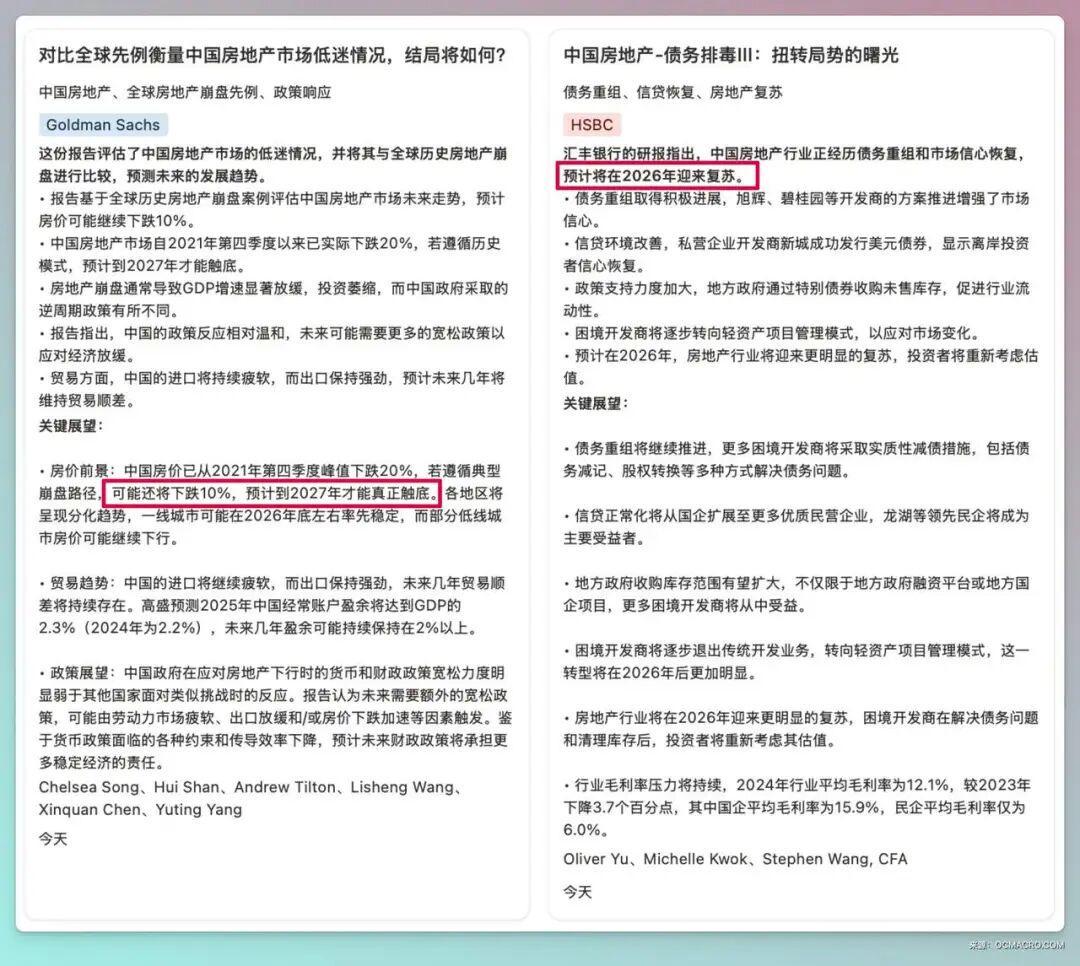Click 今天 date under Goldman Sachs card

pos(53,839)
